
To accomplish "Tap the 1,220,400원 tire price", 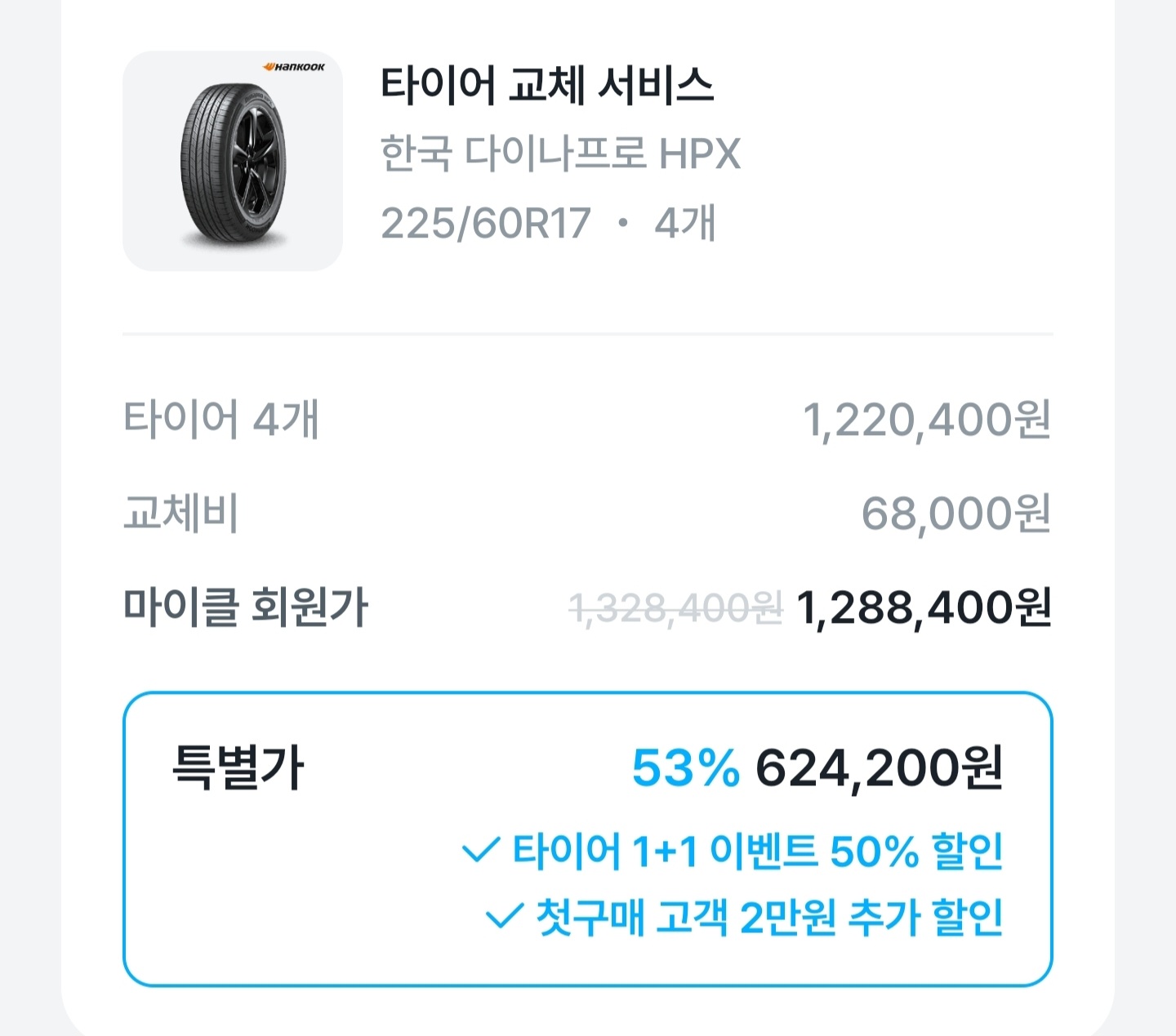I will point(926,420).
